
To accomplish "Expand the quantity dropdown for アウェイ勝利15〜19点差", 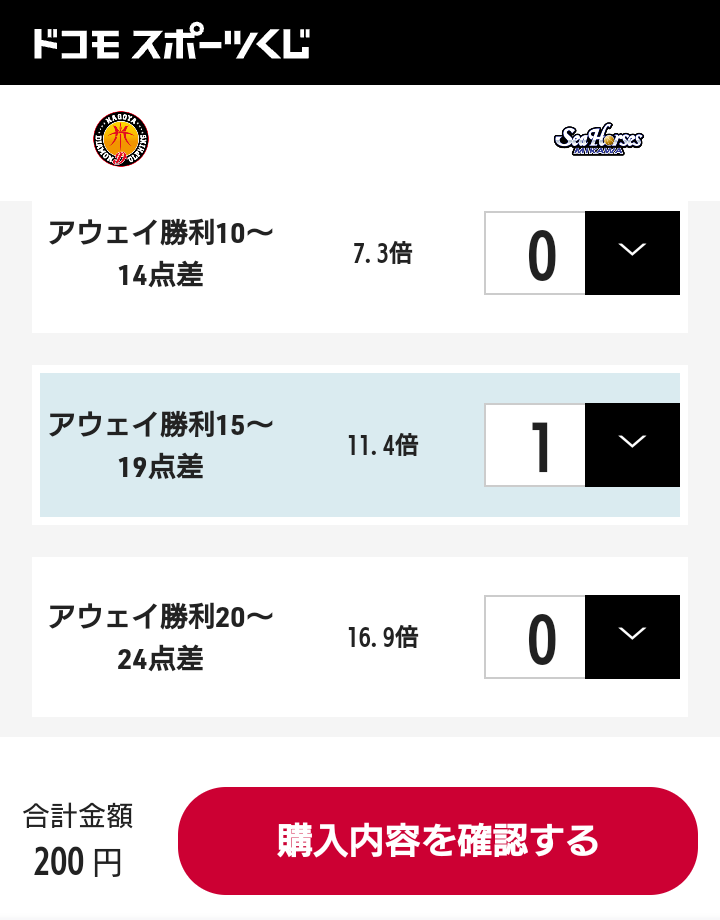I will click(632, 445).
